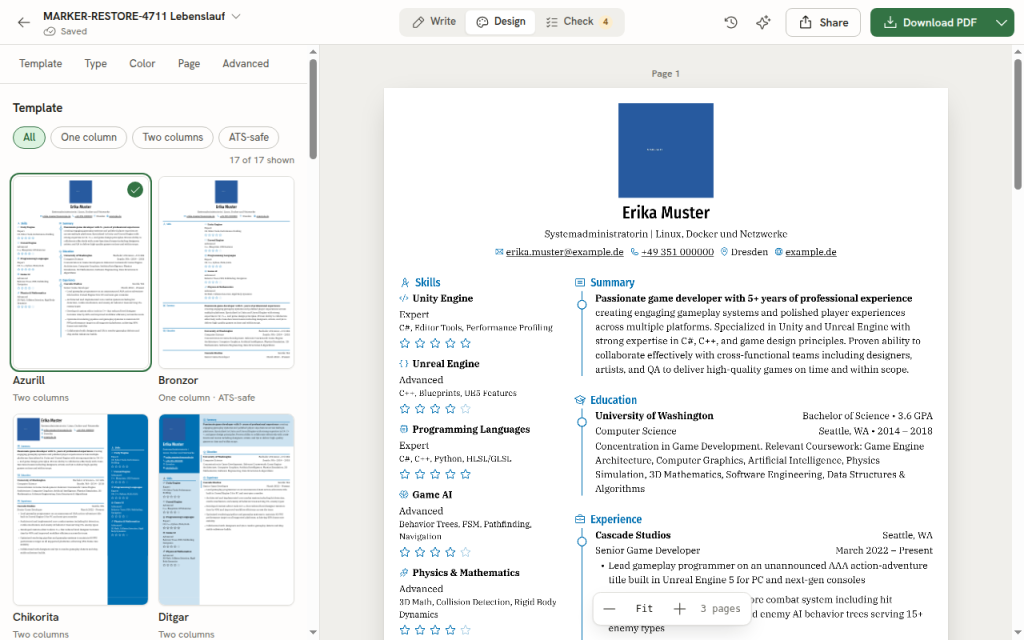Click the green checkmark on Azurill
Viewport: 1024px width, 640px height.
pyautogui.click(x=135, y=190)
